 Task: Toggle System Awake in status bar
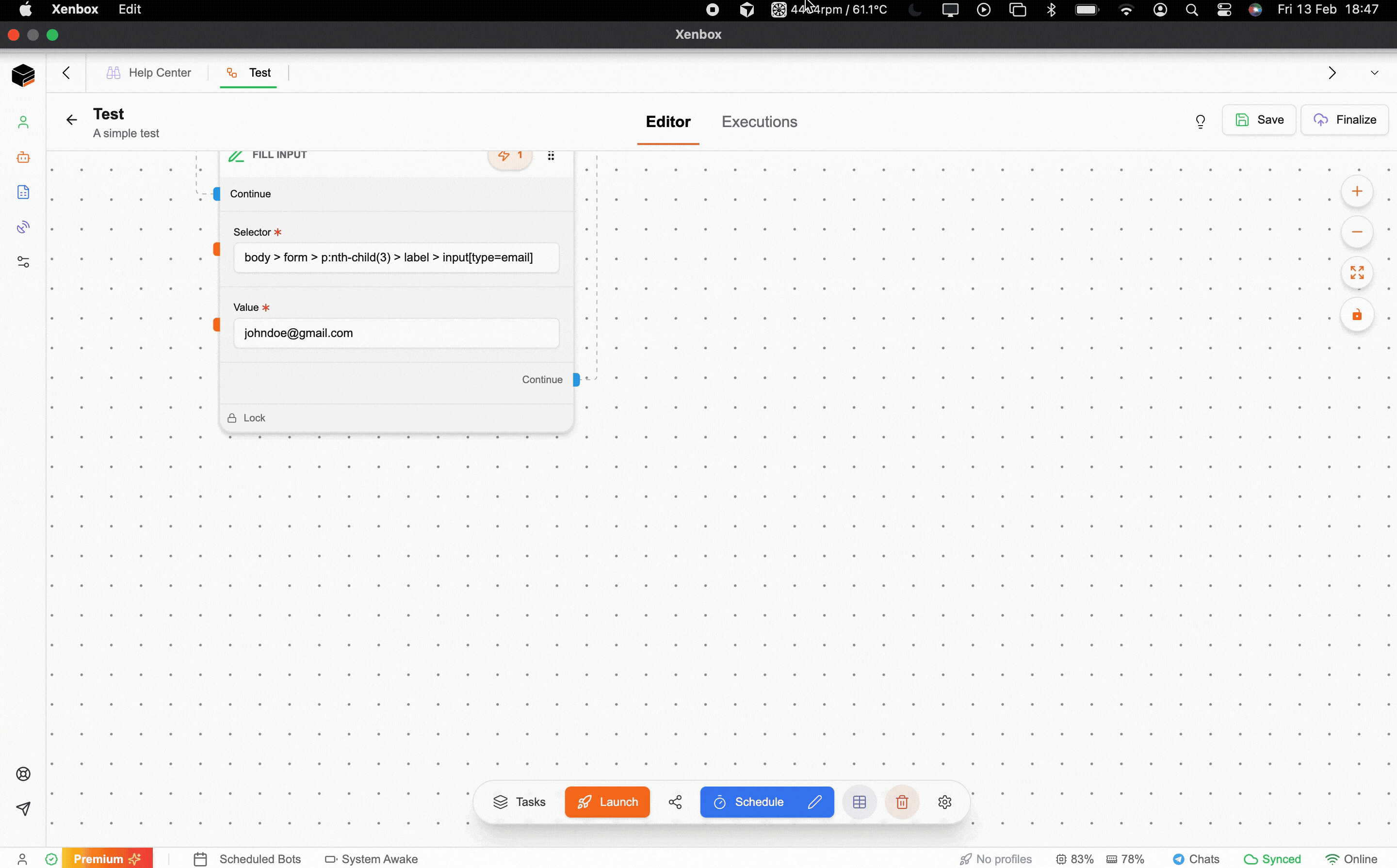(x=372, y=859)
